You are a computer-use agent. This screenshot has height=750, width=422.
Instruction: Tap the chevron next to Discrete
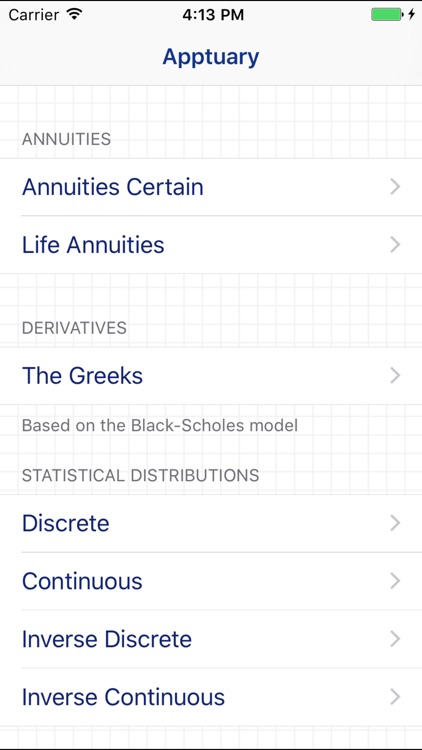395,523
